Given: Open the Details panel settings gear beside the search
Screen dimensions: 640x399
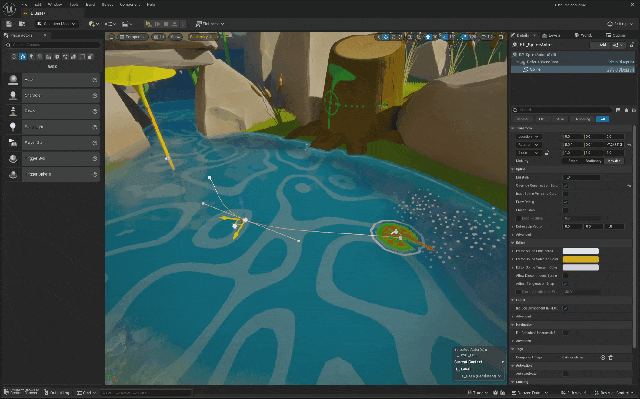Looking at the screenshot, I should [634, 110].
